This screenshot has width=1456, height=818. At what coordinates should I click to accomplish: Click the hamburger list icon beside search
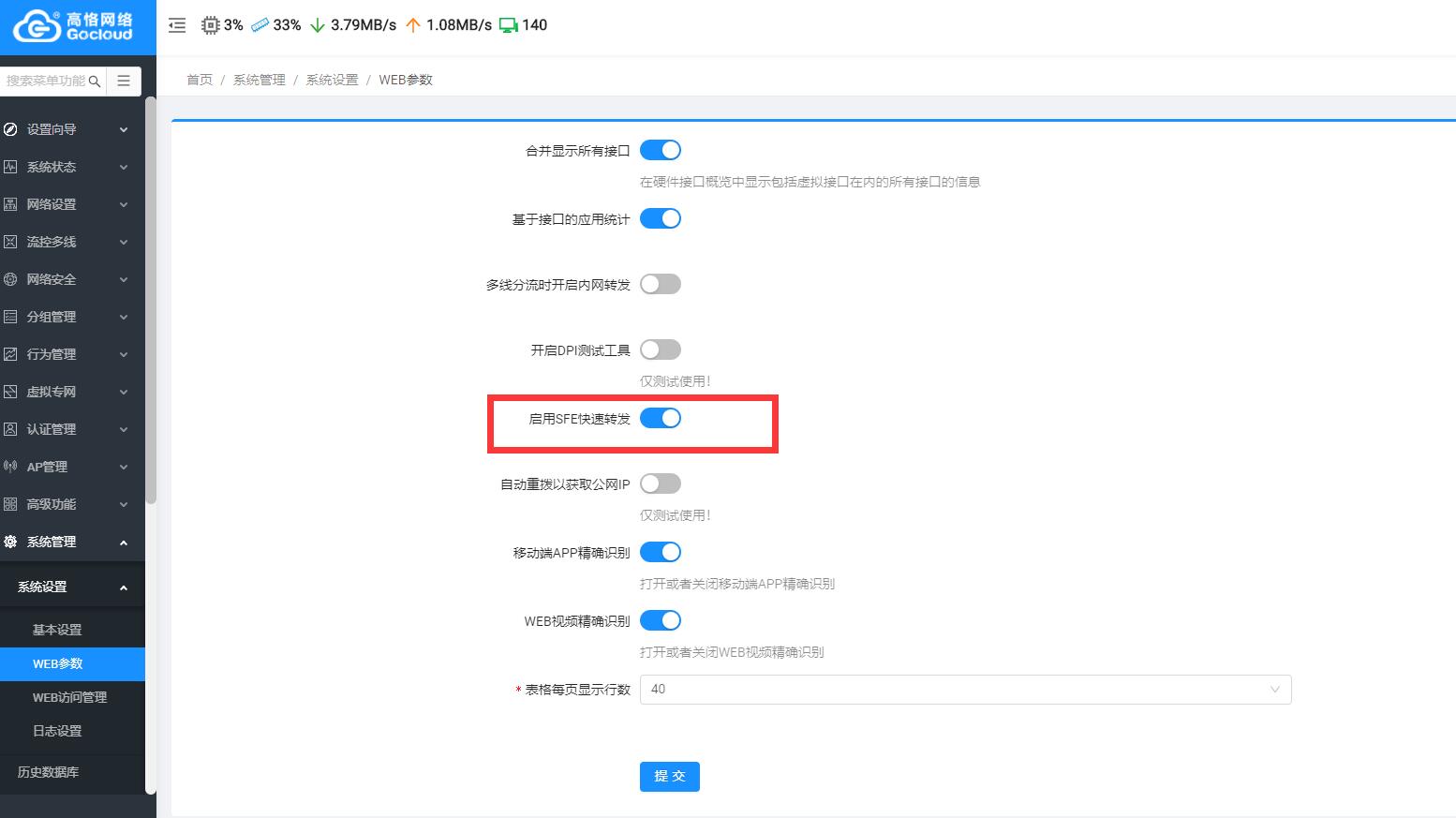(x=124, y=81)
